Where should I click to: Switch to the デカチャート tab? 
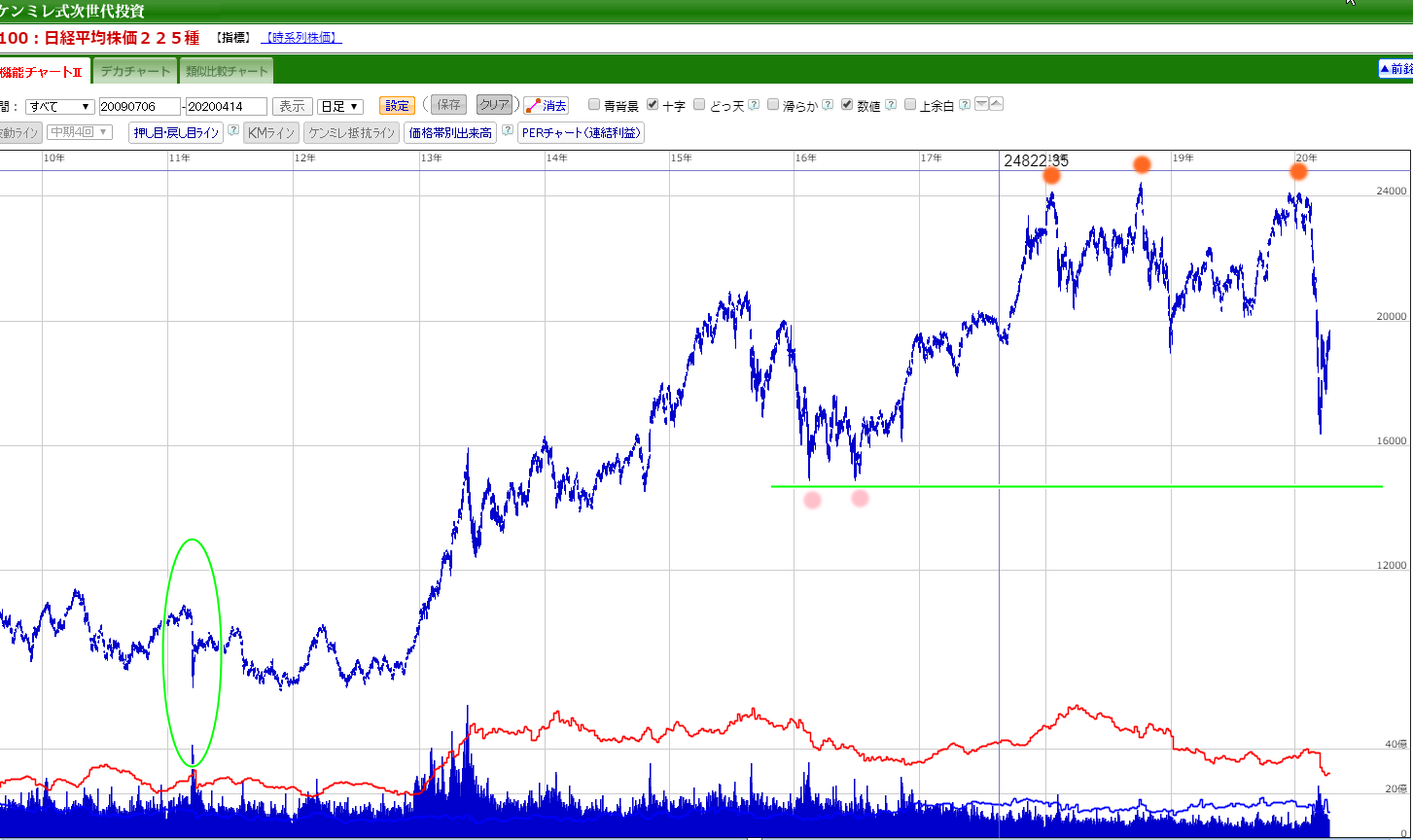pos(135,71)
